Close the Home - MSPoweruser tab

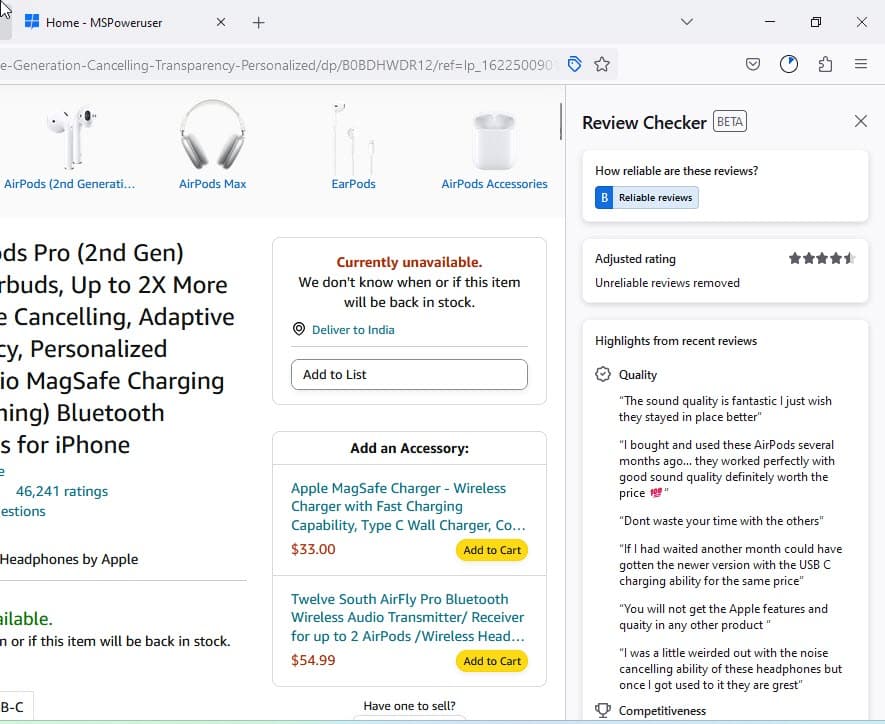click(x=220, y=22)
